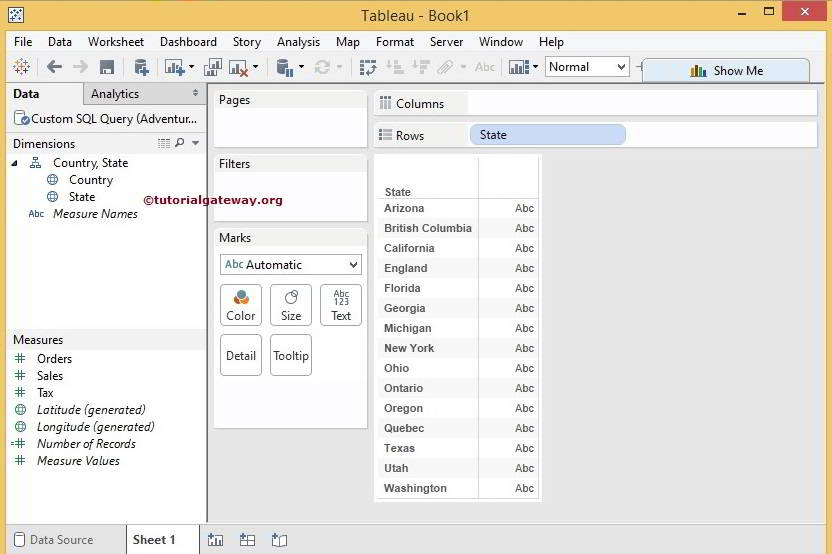The height and width of the screenshot is (554, 832).
Task: Save the workbook with floppy icon
Action: 107,67
